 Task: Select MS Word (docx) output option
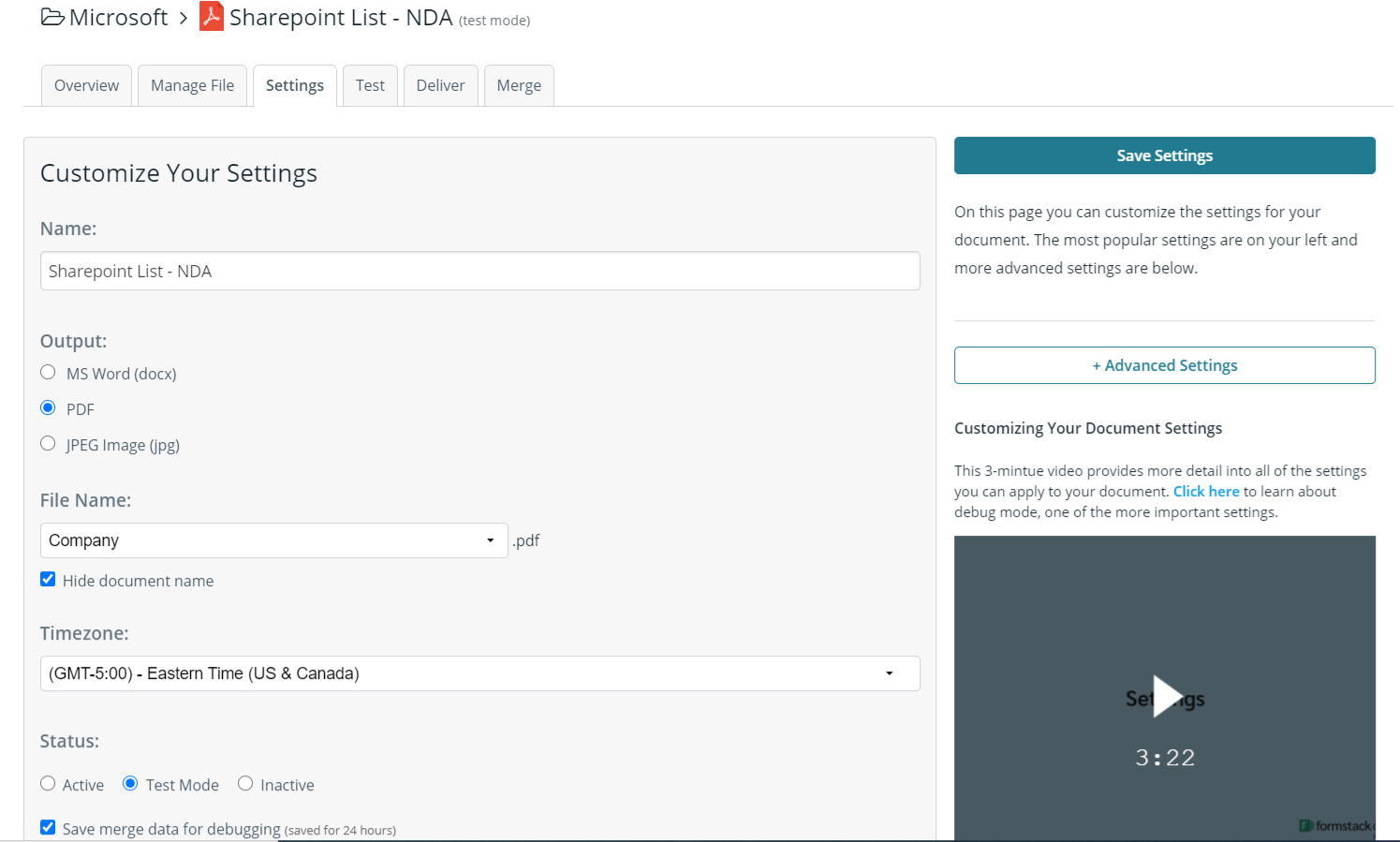49,373
